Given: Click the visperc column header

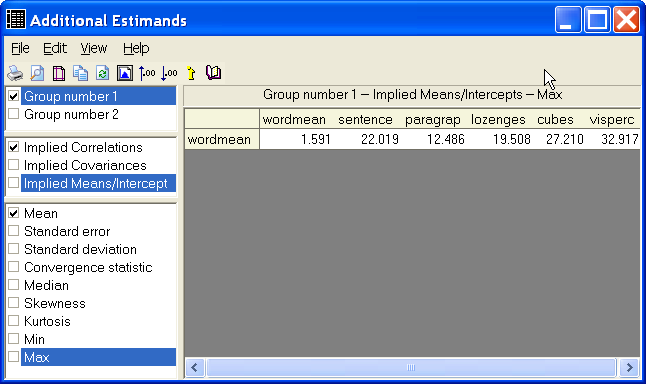Looking at the screenshot, I should (612, 119).
